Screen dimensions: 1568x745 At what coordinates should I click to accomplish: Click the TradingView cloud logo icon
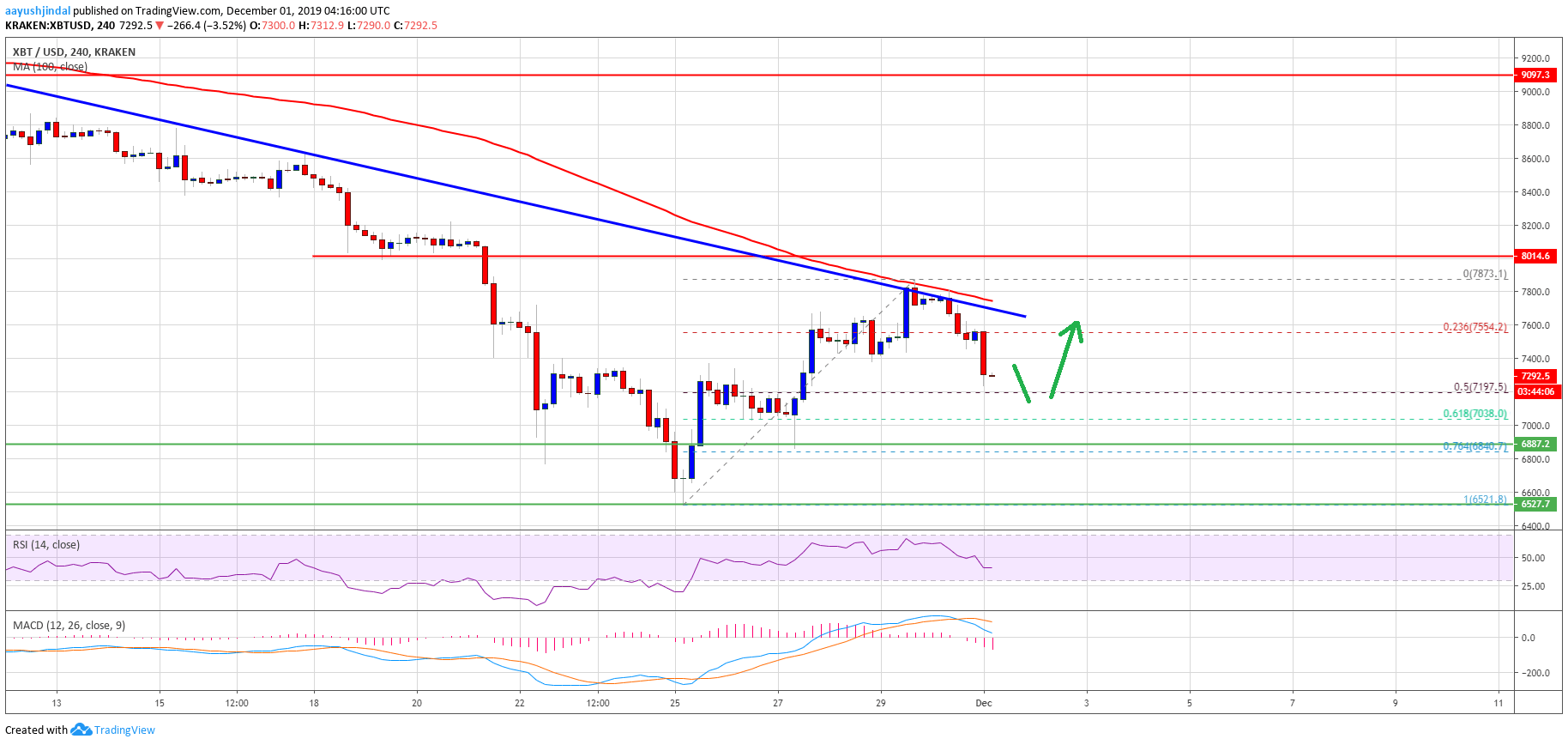(x=81, y=730)
